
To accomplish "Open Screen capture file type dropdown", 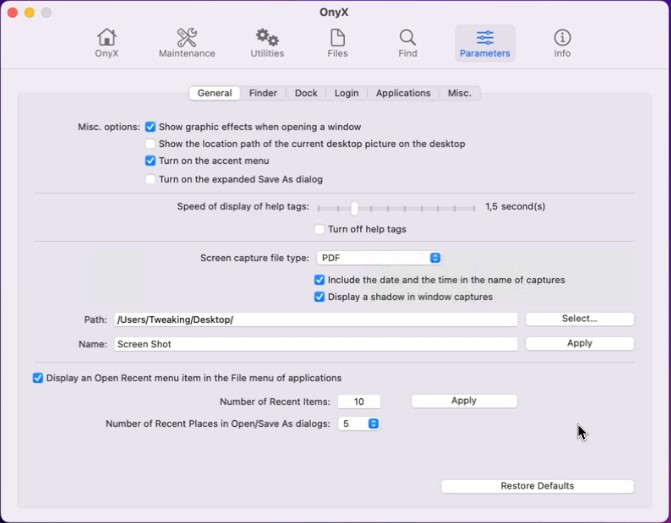I will [x=379, y=258].
